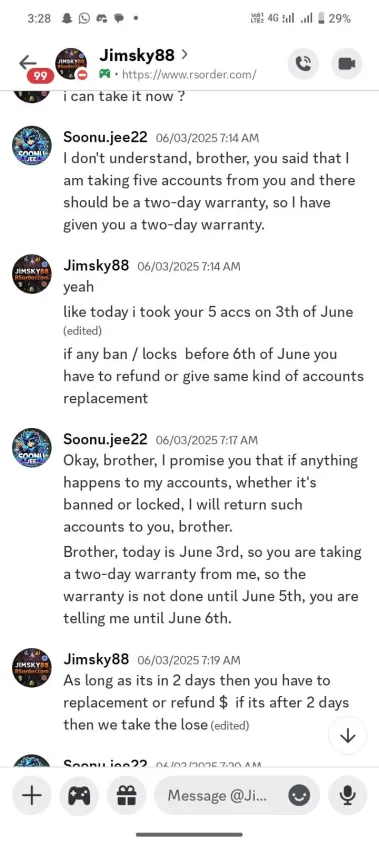Open the game controller apps button
The height and width of the screenshot is (846, 379).
[79, 795]
